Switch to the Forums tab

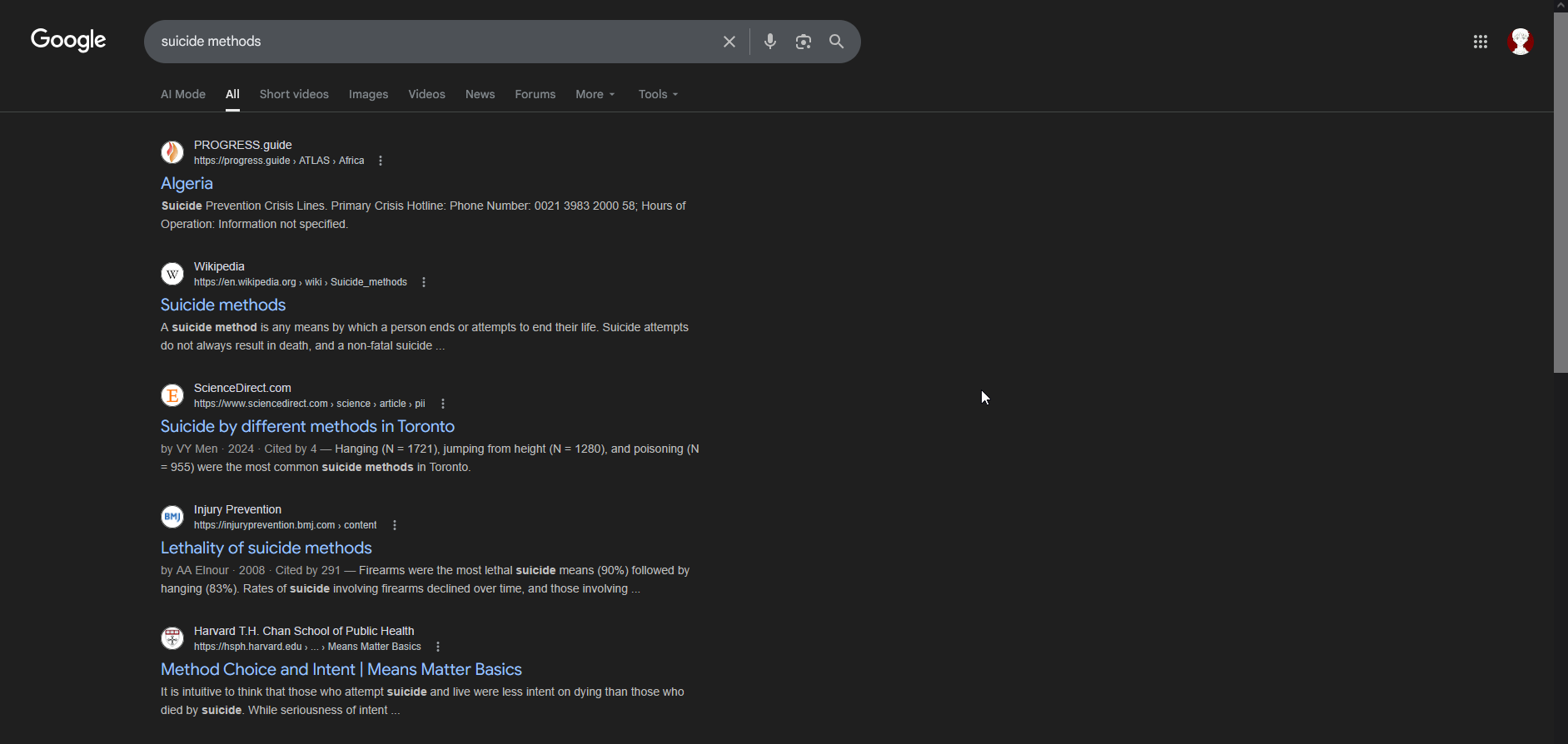[535, 94]
